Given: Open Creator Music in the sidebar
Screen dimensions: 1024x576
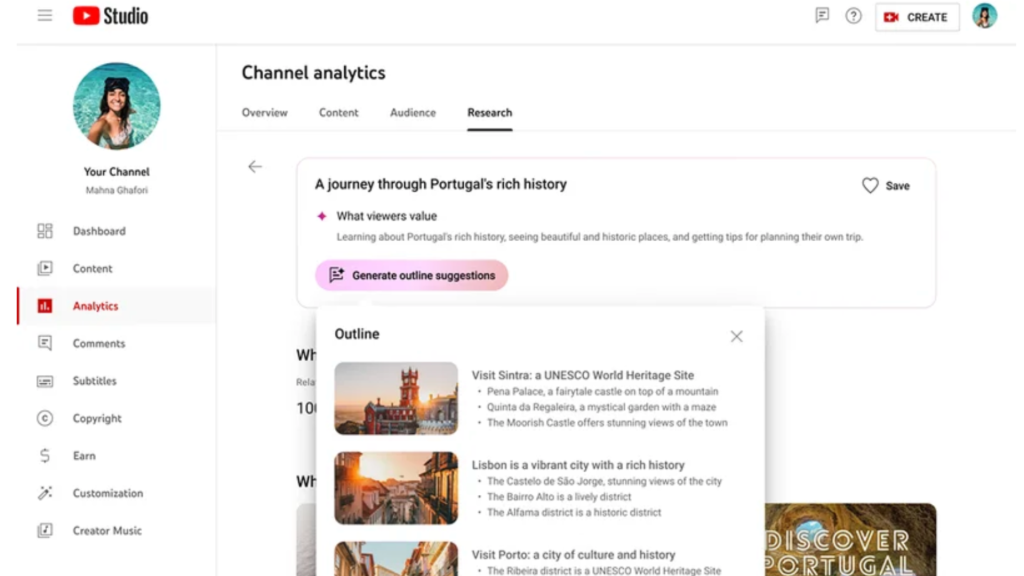Looking at the screenshot, I should (x=107, y=531).
